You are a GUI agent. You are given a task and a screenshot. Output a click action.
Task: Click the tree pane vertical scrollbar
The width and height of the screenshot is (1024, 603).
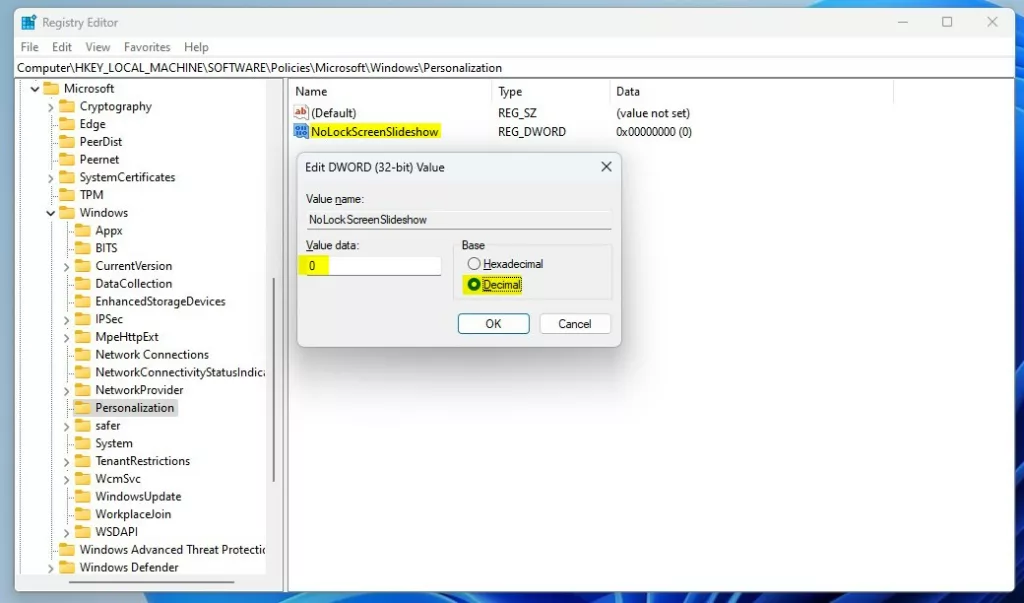(274, 379)
